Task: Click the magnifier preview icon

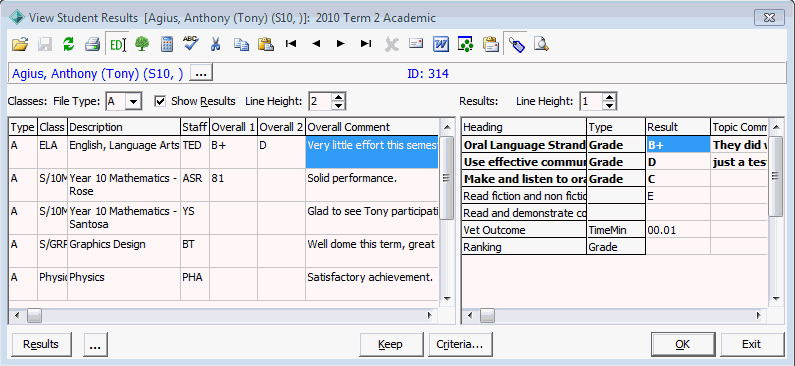Action: pyautogui.click(x=541, y=44)
